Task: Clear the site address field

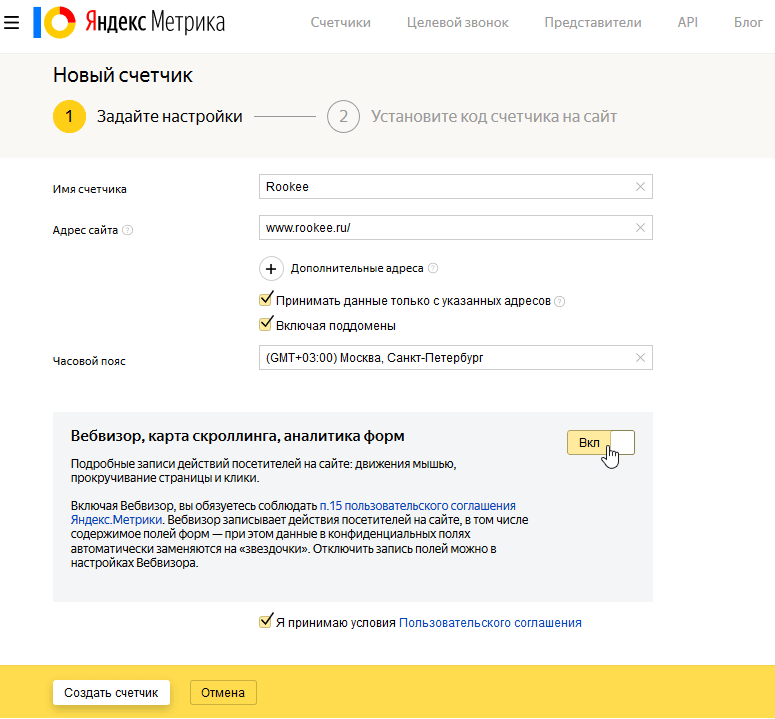Action: [x=640, y=228]
